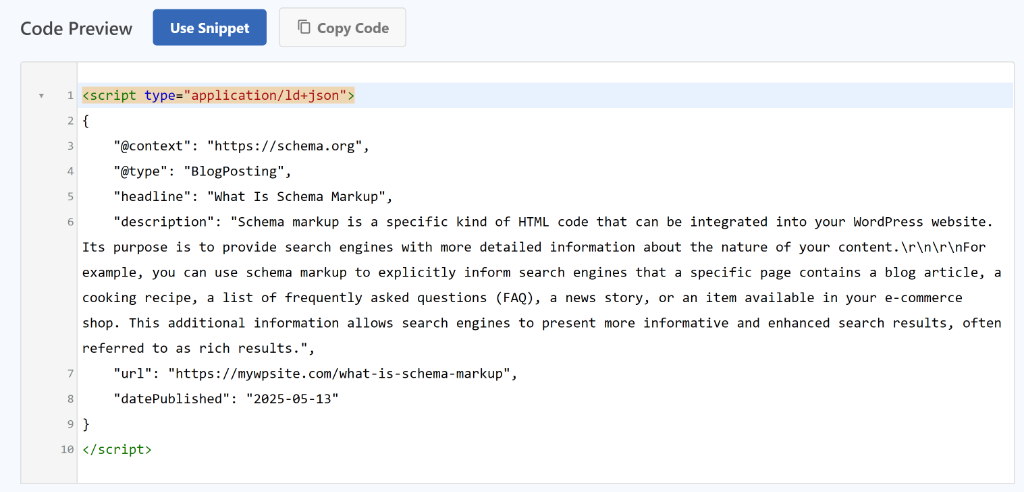Click the "BlogPosting" value
The image size is (1024, 492).
pyautogui.click(x=232, y=172)
